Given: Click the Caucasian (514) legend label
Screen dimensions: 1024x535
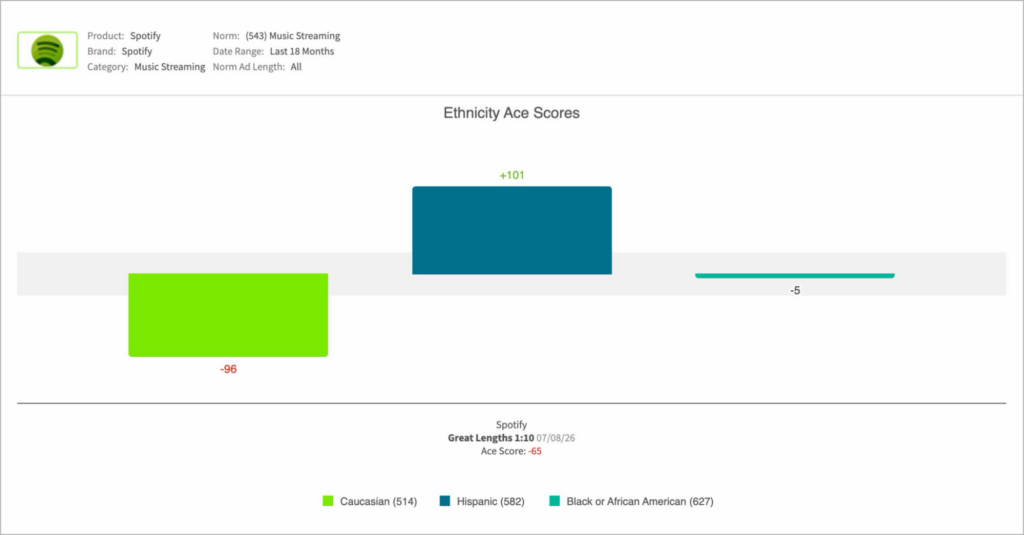Looking at the screenshot, I should tap(378, 501).
